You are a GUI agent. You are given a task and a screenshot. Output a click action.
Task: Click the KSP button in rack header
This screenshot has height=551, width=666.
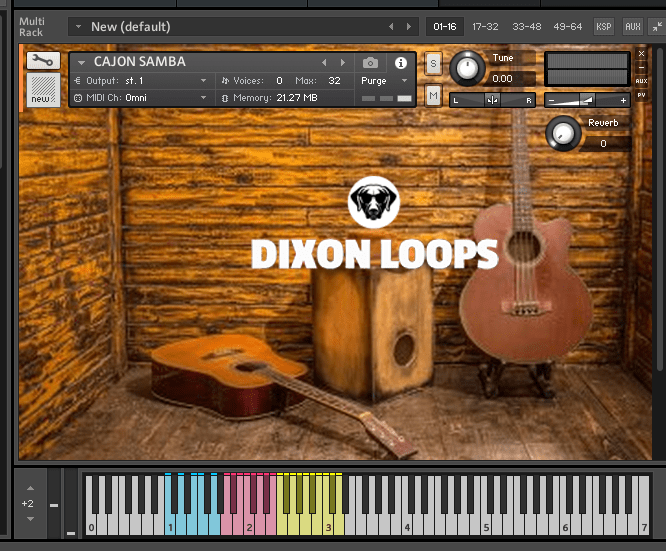pos(604,26)
